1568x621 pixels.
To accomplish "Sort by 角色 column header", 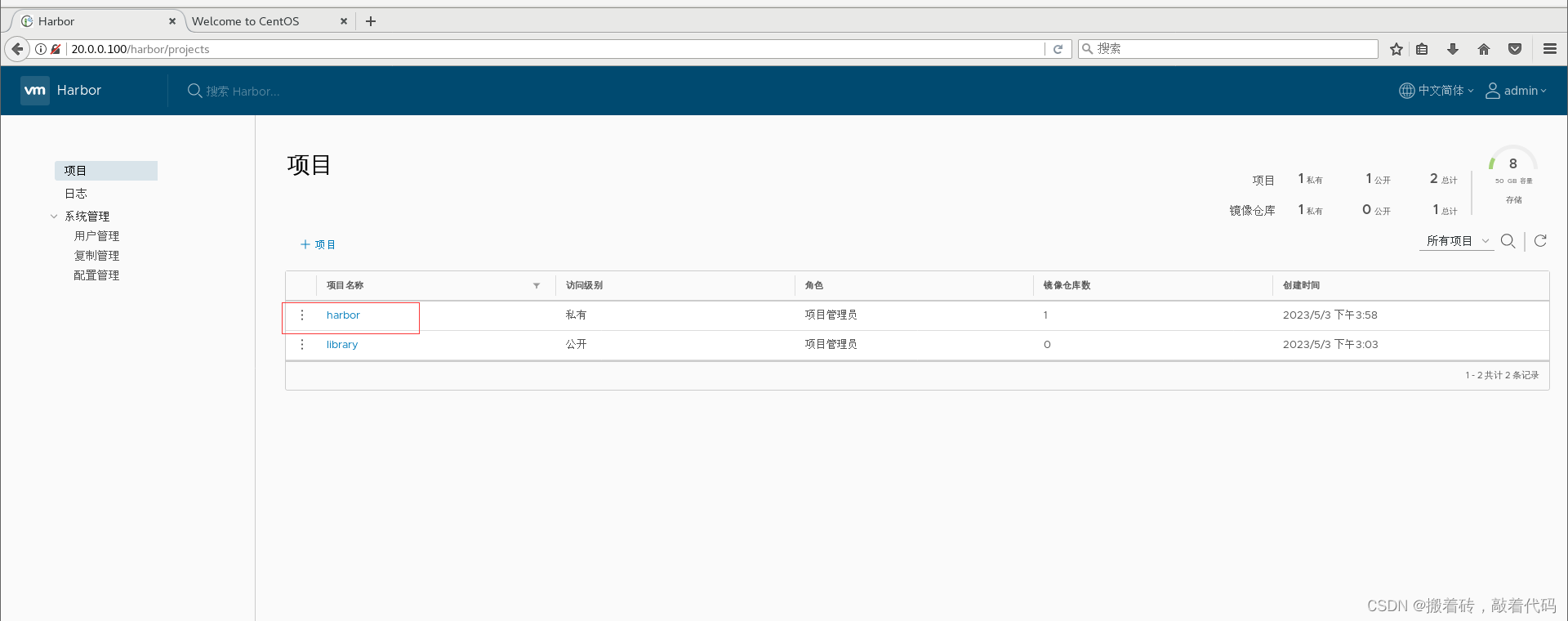I will click(x=814, y=286).
